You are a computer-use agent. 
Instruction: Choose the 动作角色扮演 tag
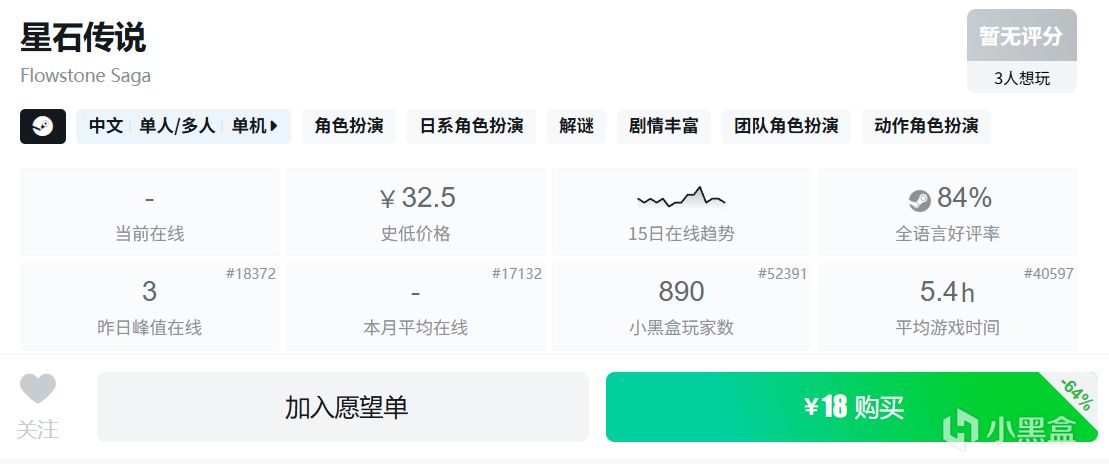click(x=926, y=127)
